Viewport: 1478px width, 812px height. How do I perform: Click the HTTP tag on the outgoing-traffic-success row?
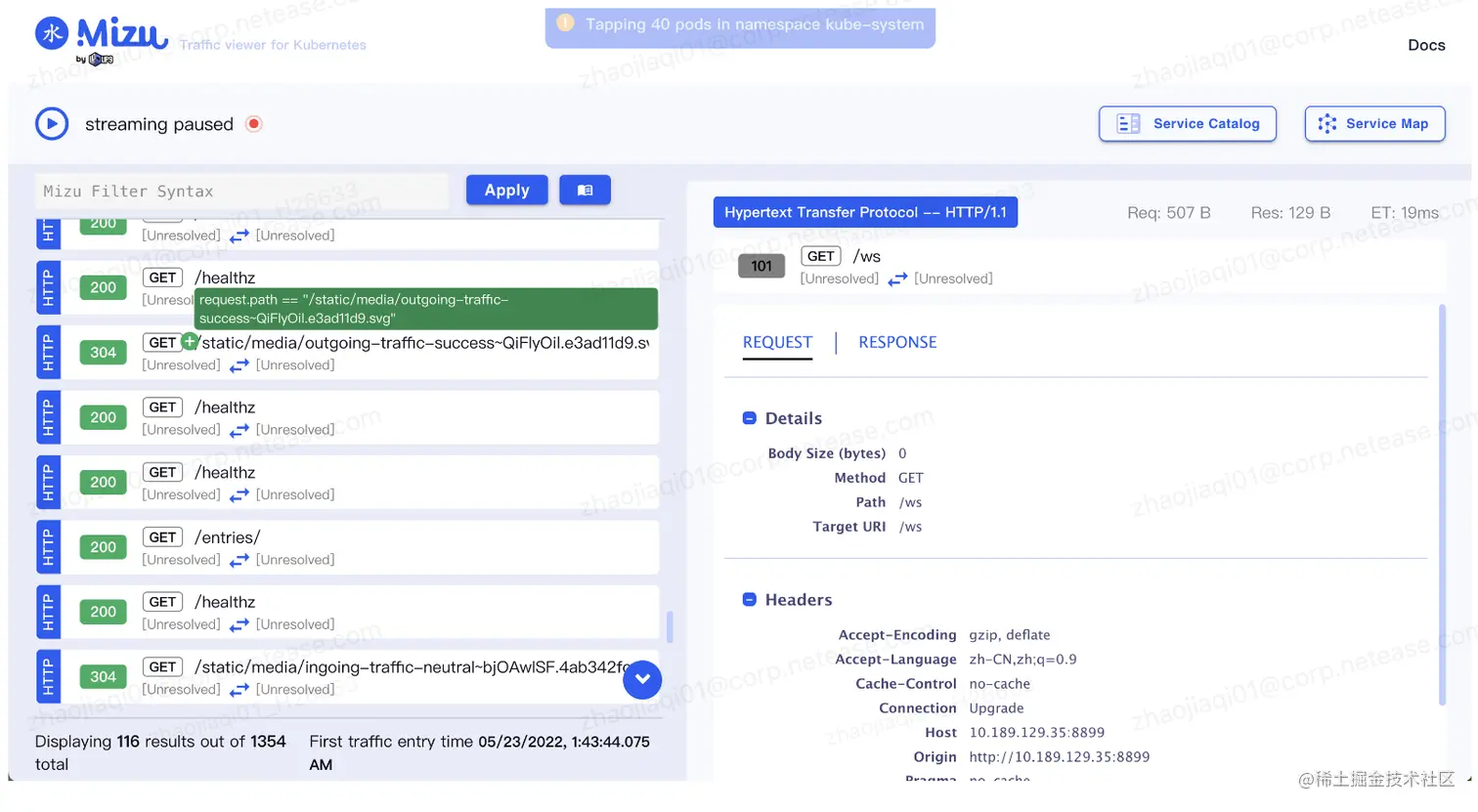(49, 353)
